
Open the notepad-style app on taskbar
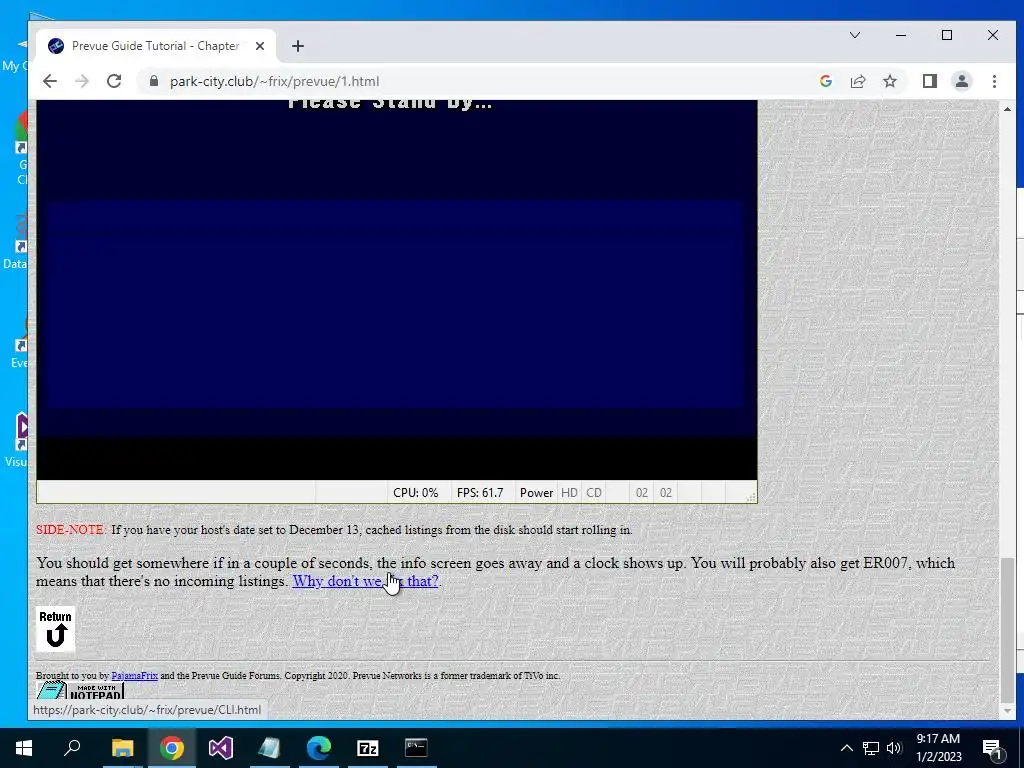(x=269, y=748)
